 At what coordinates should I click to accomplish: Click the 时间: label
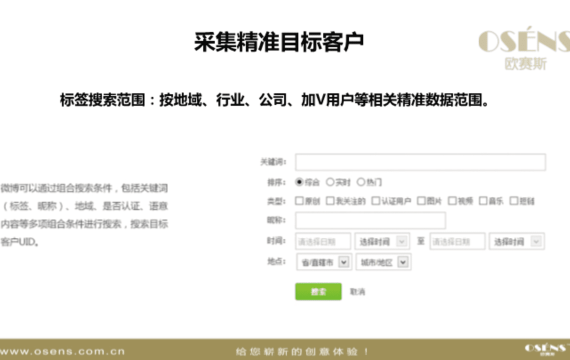click(277, 240)
